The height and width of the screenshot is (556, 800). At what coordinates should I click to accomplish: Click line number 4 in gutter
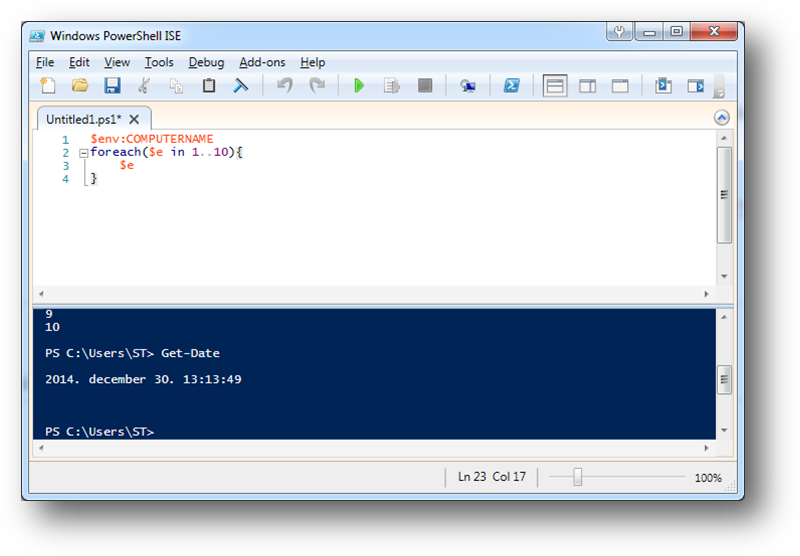tap(65, 179)
